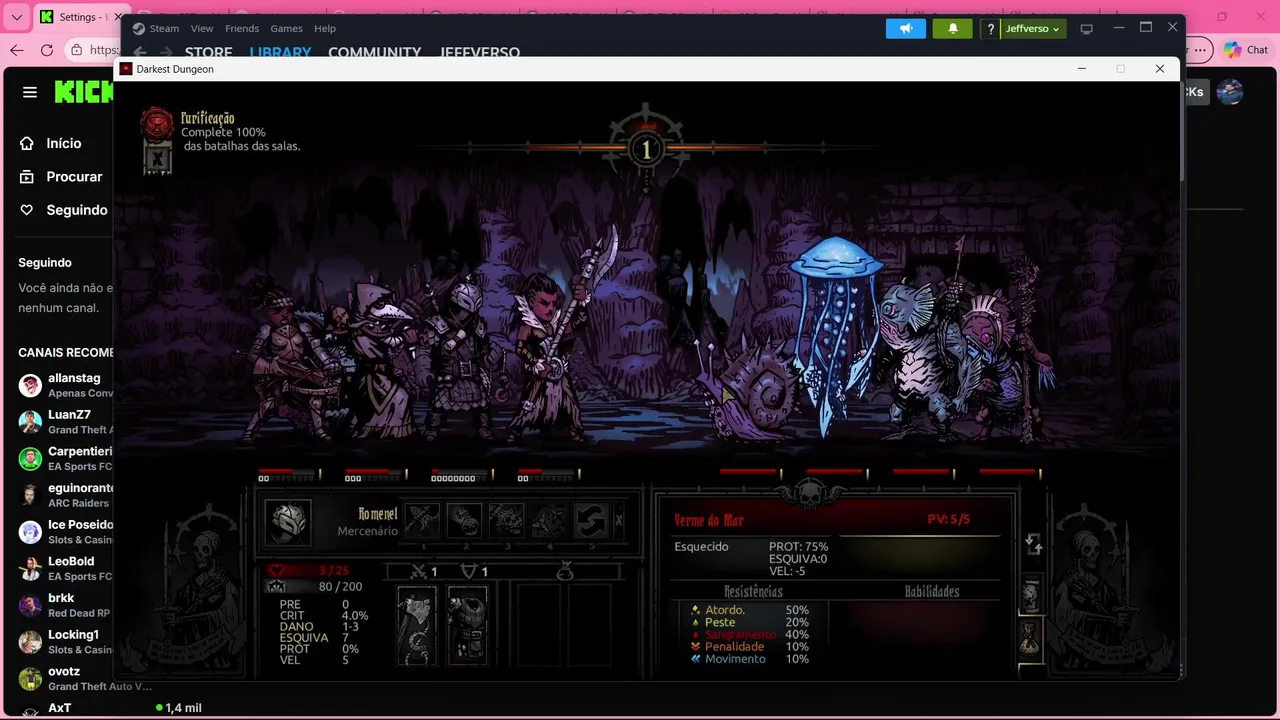Open Seguindo in Kick sidebar

(x=63, y=210)
